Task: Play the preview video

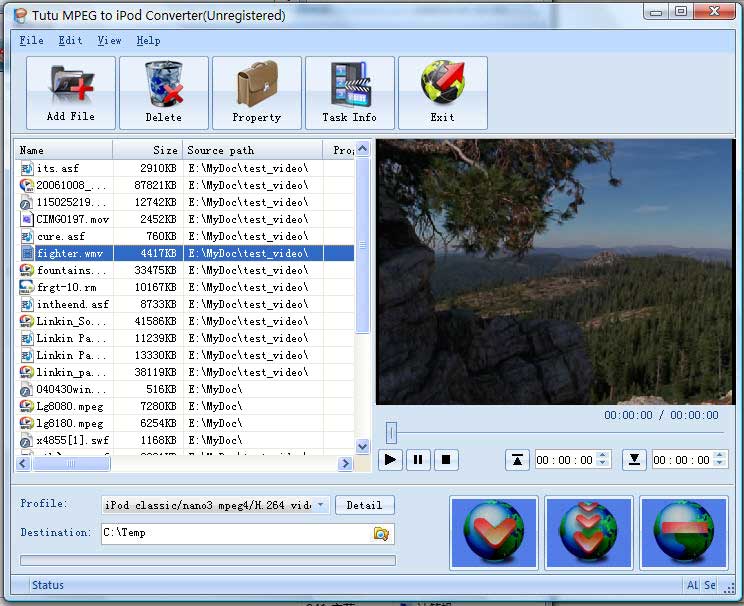Action: point(390,459)
